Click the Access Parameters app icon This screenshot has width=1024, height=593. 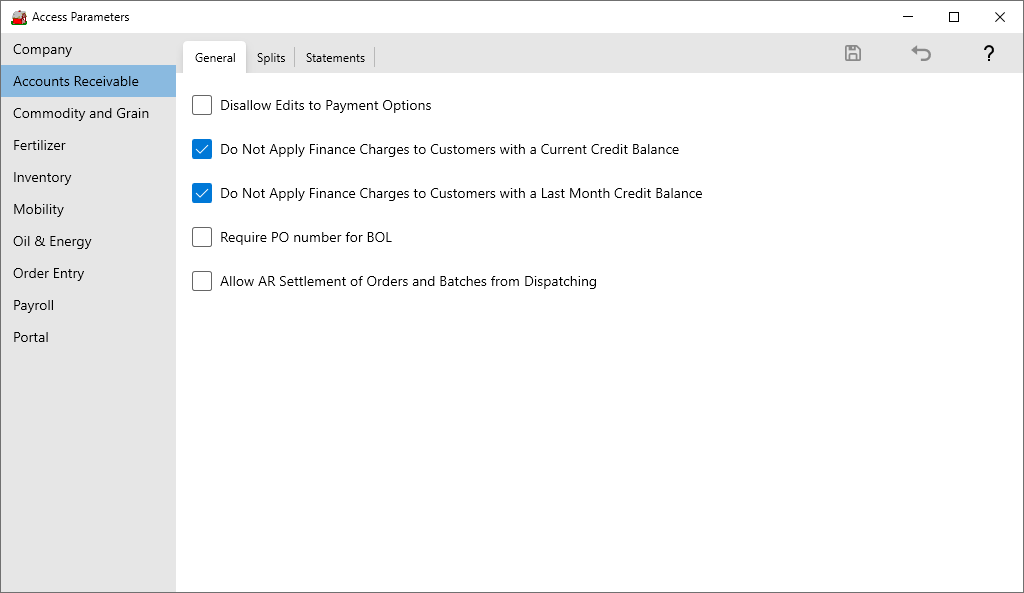tap(18, 17)
